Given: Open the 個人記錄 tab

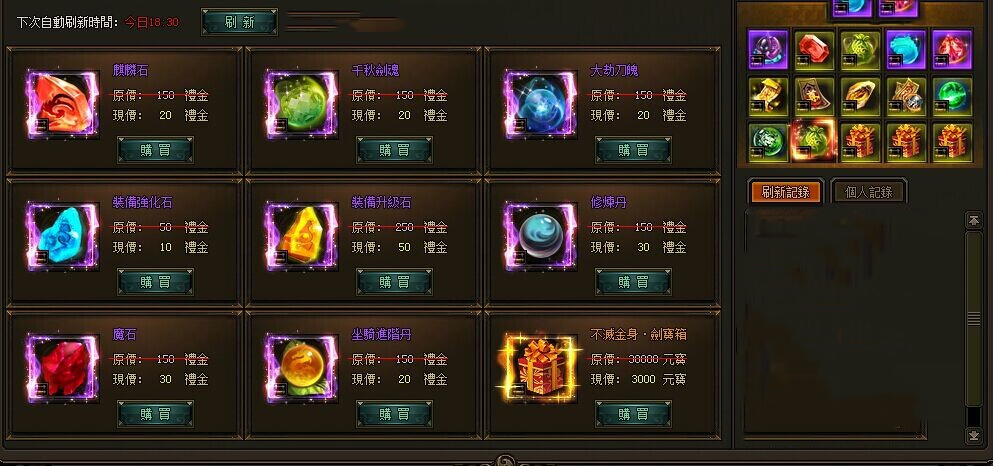Looking at the screenshot, I should [x=869, y=192].
